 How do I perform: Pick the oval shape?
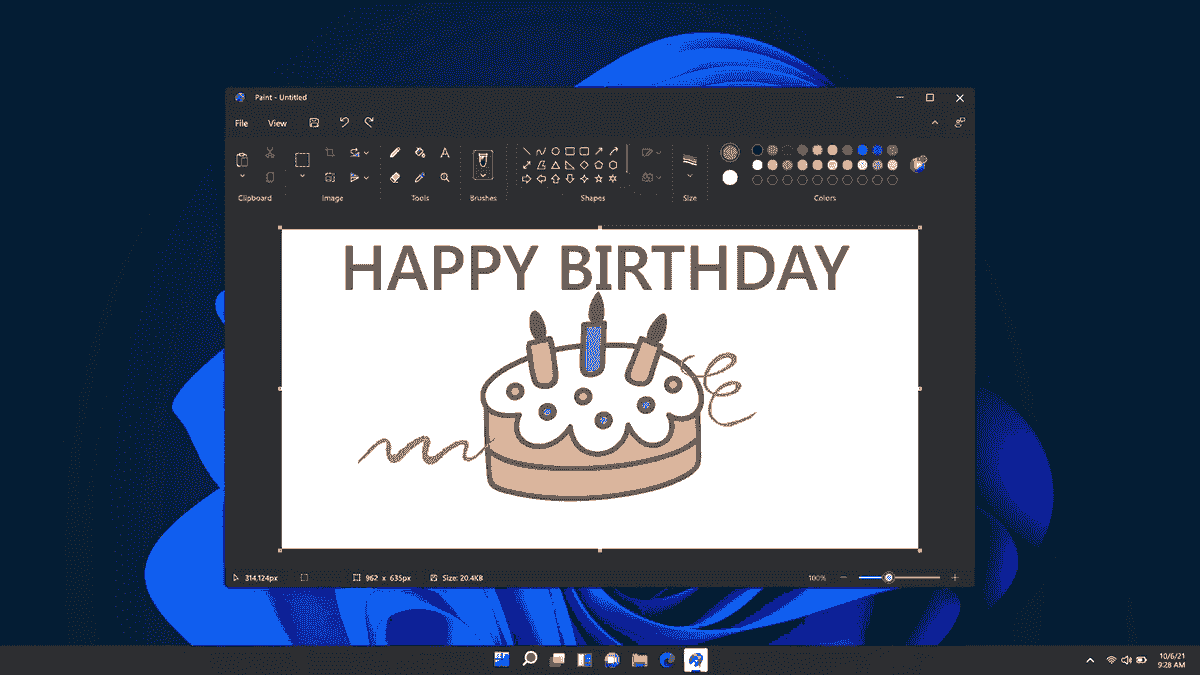556,151
